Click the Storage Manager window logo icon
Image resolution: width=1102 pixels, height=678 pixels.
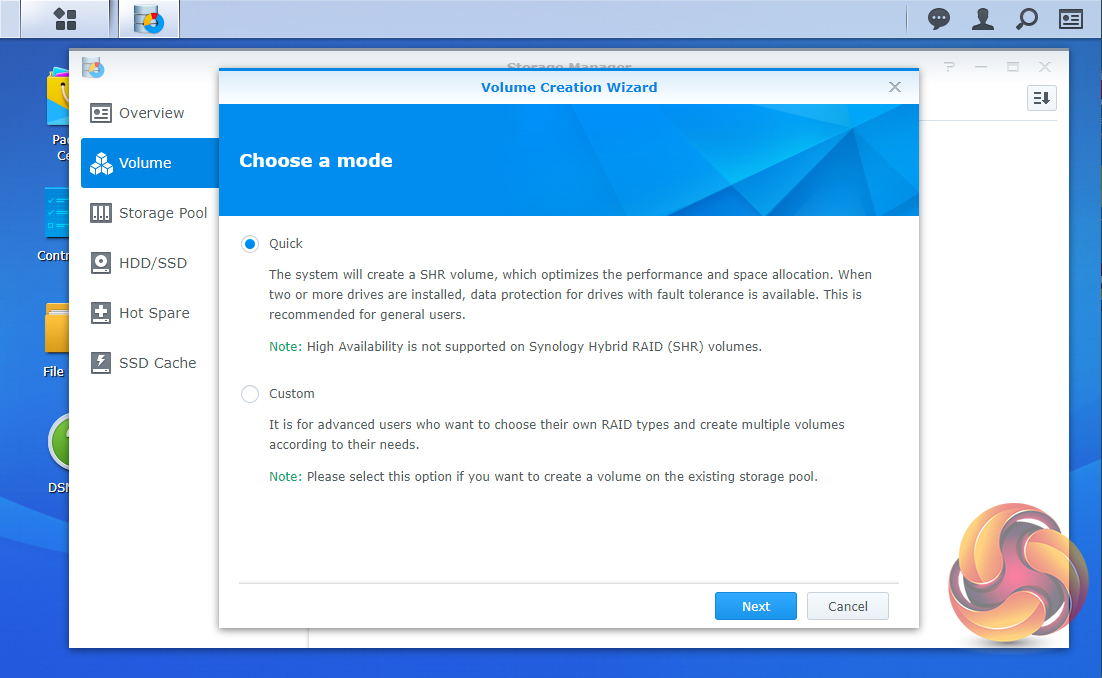[x=93, y=67]
